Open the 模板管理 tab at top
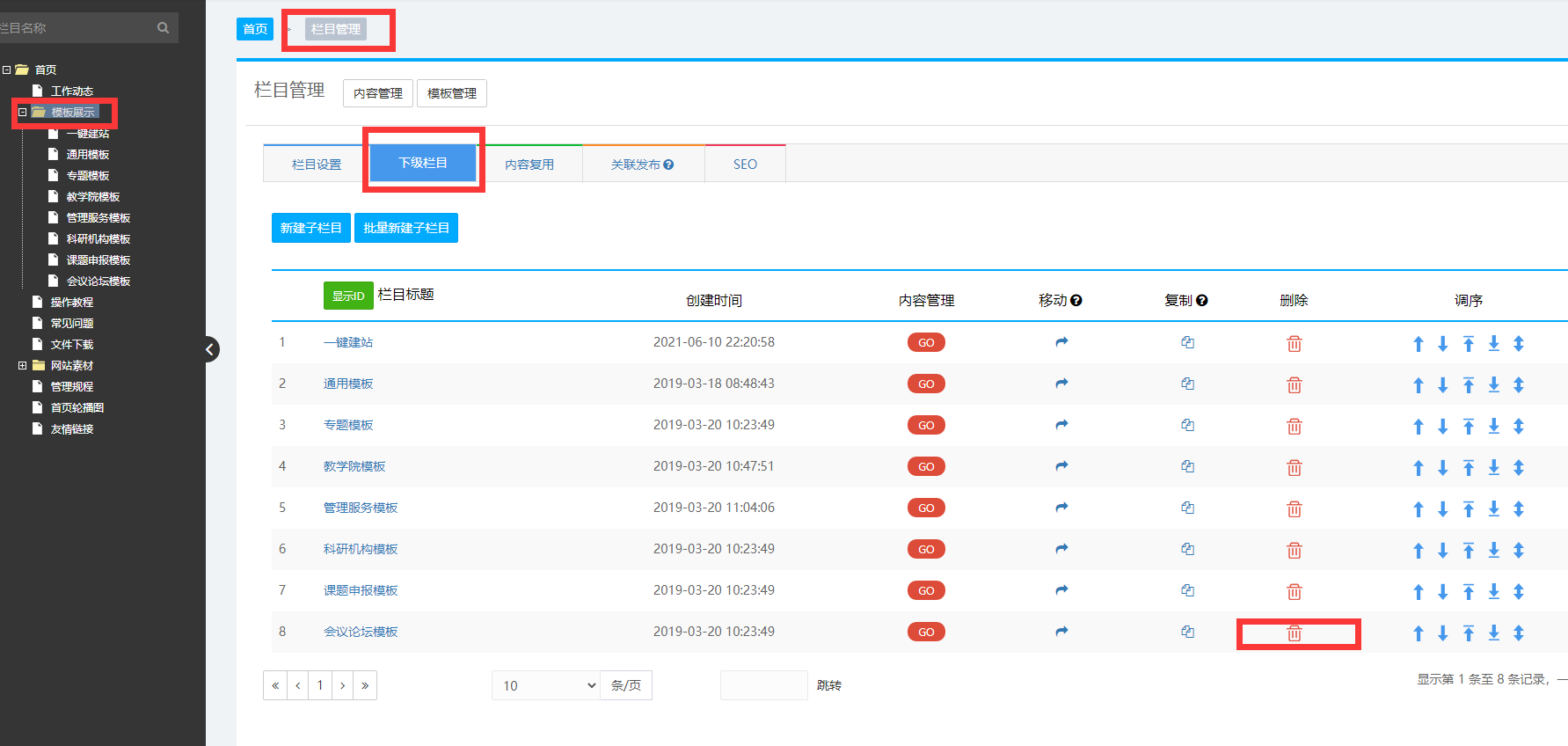Image resolution: width=1568 pixels, height=746 pixels. pos(452,93)
